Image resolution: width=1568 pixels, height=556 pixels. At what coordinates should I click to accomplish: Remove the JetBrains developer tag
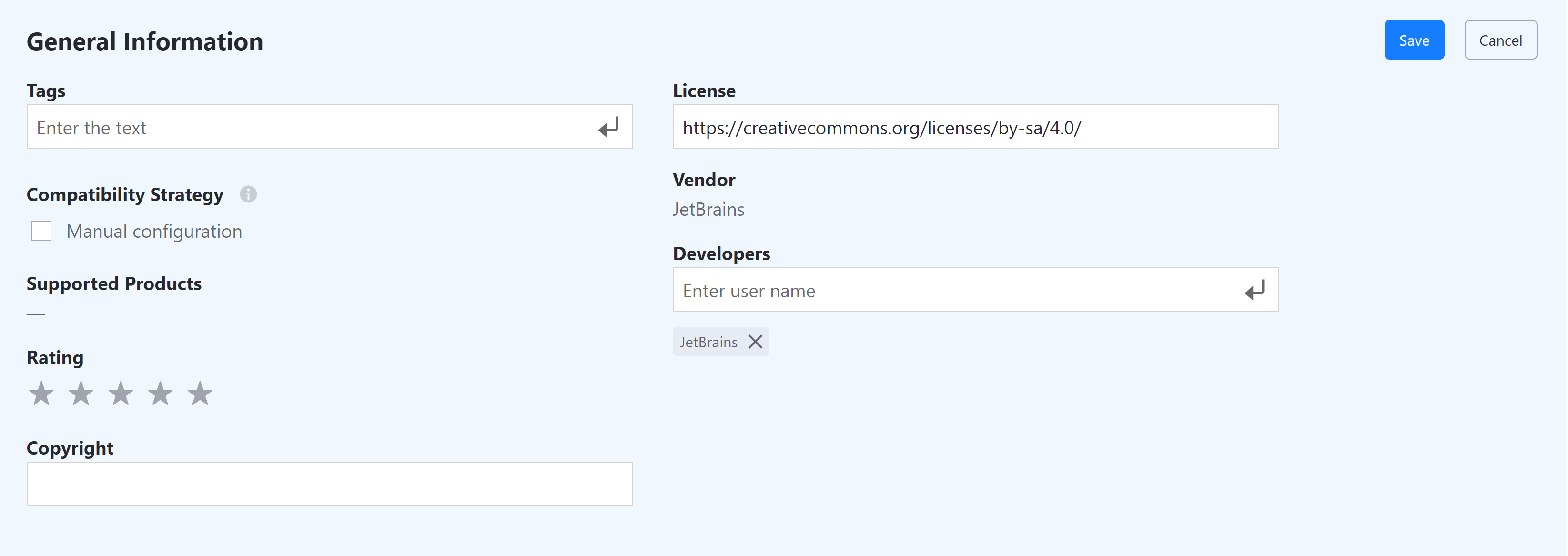(755, 342)
